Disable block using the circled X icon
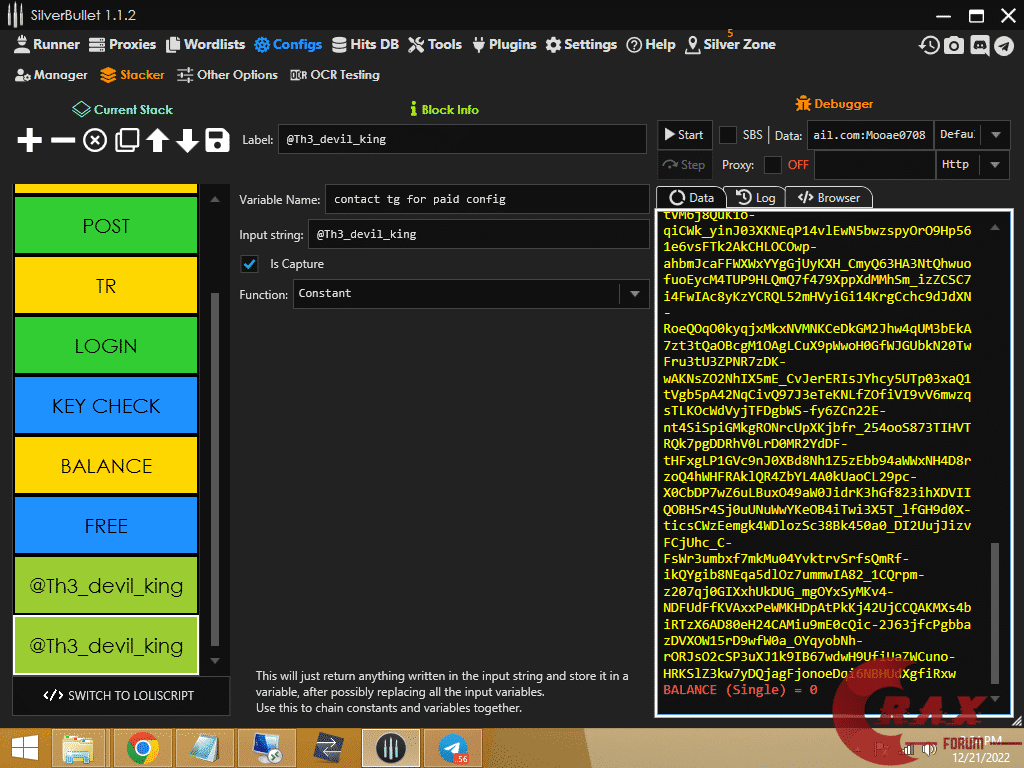1024x768 pixels. (x=95, y=140)
